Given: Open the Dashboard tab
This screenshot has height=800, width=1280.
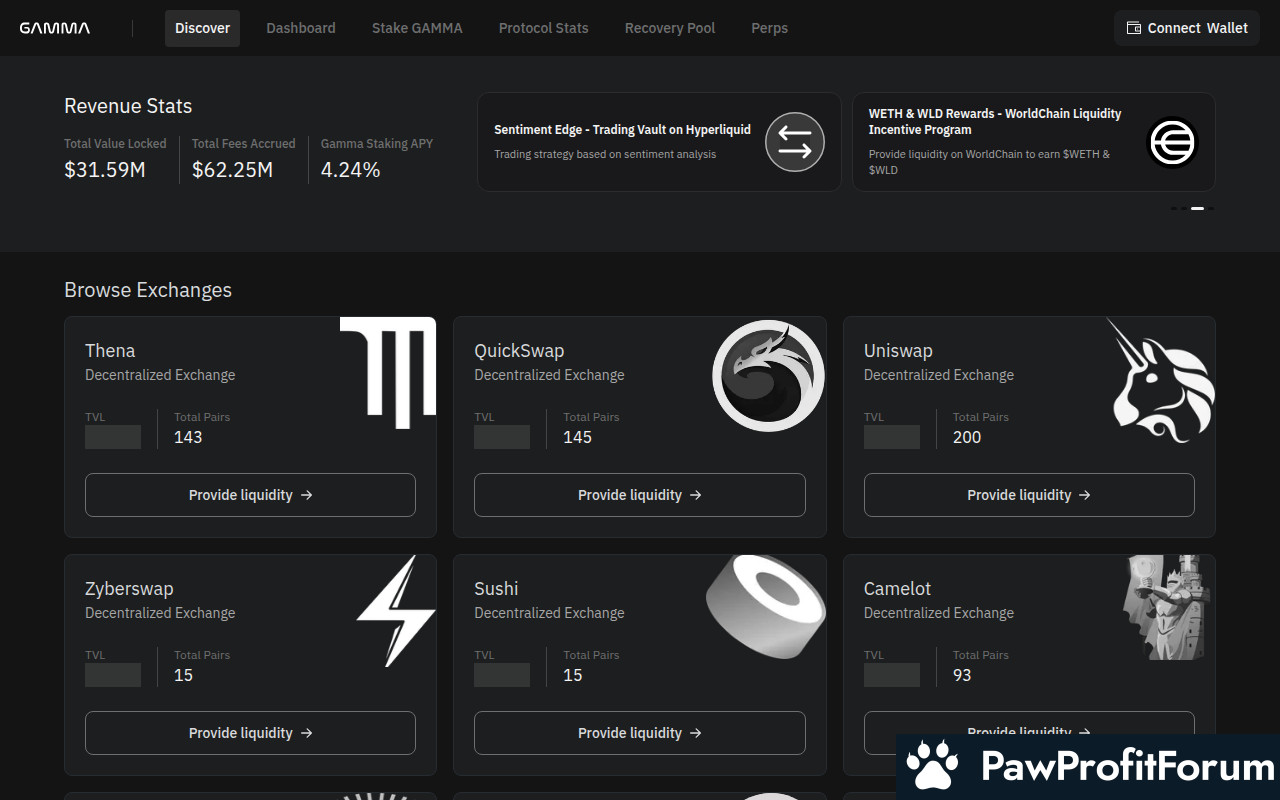Looking at the screenshot, I should [301, 28].
